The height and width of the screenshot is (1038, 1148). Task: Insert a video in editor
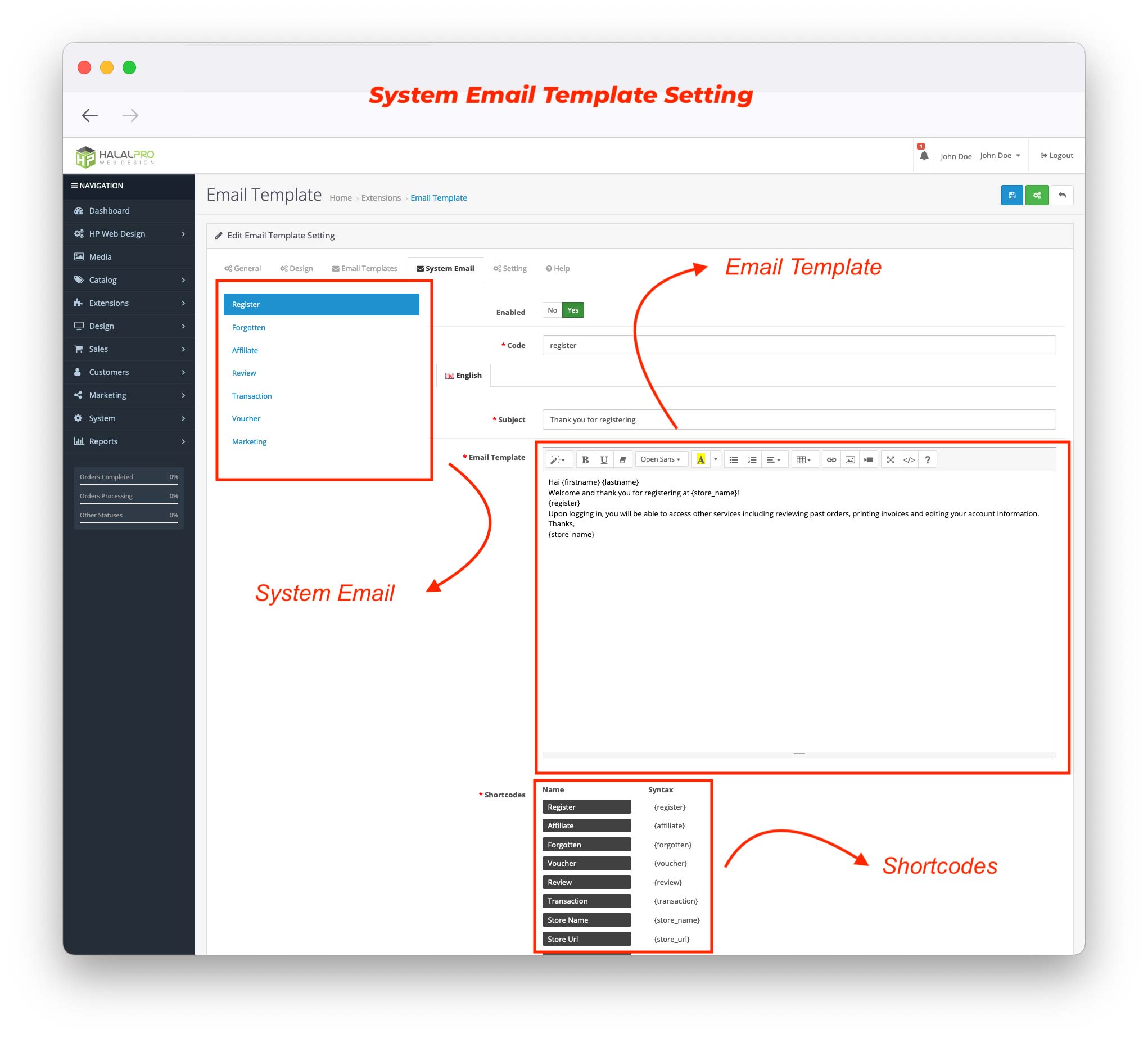click(x=869, y=460)
